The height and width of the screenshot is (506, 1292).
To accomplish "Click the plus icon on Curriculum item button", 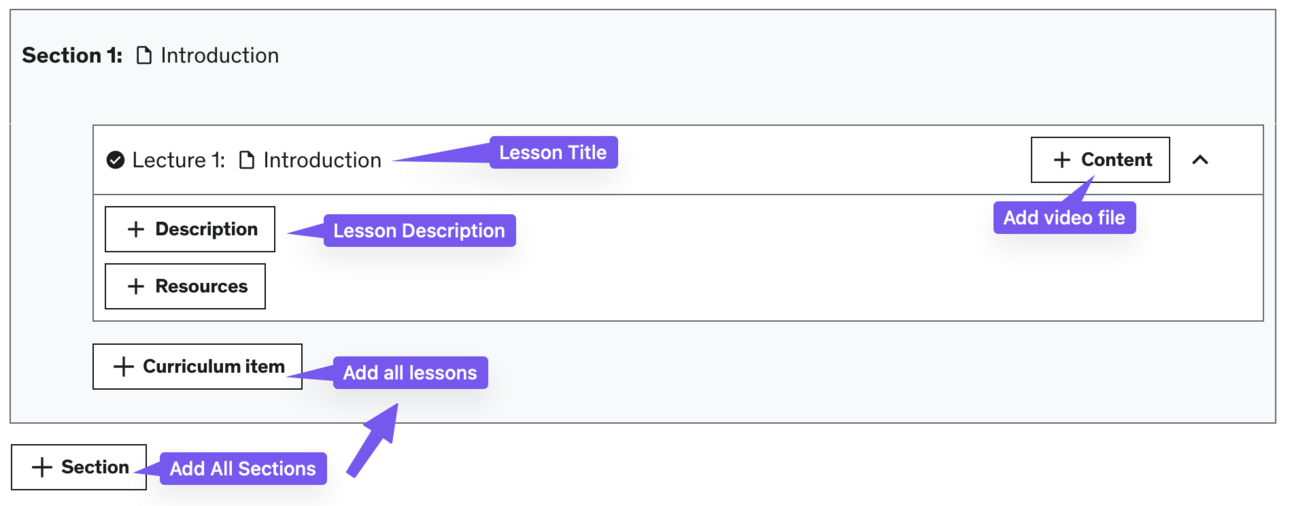I will pyautogui.click(x=123, y=366).
